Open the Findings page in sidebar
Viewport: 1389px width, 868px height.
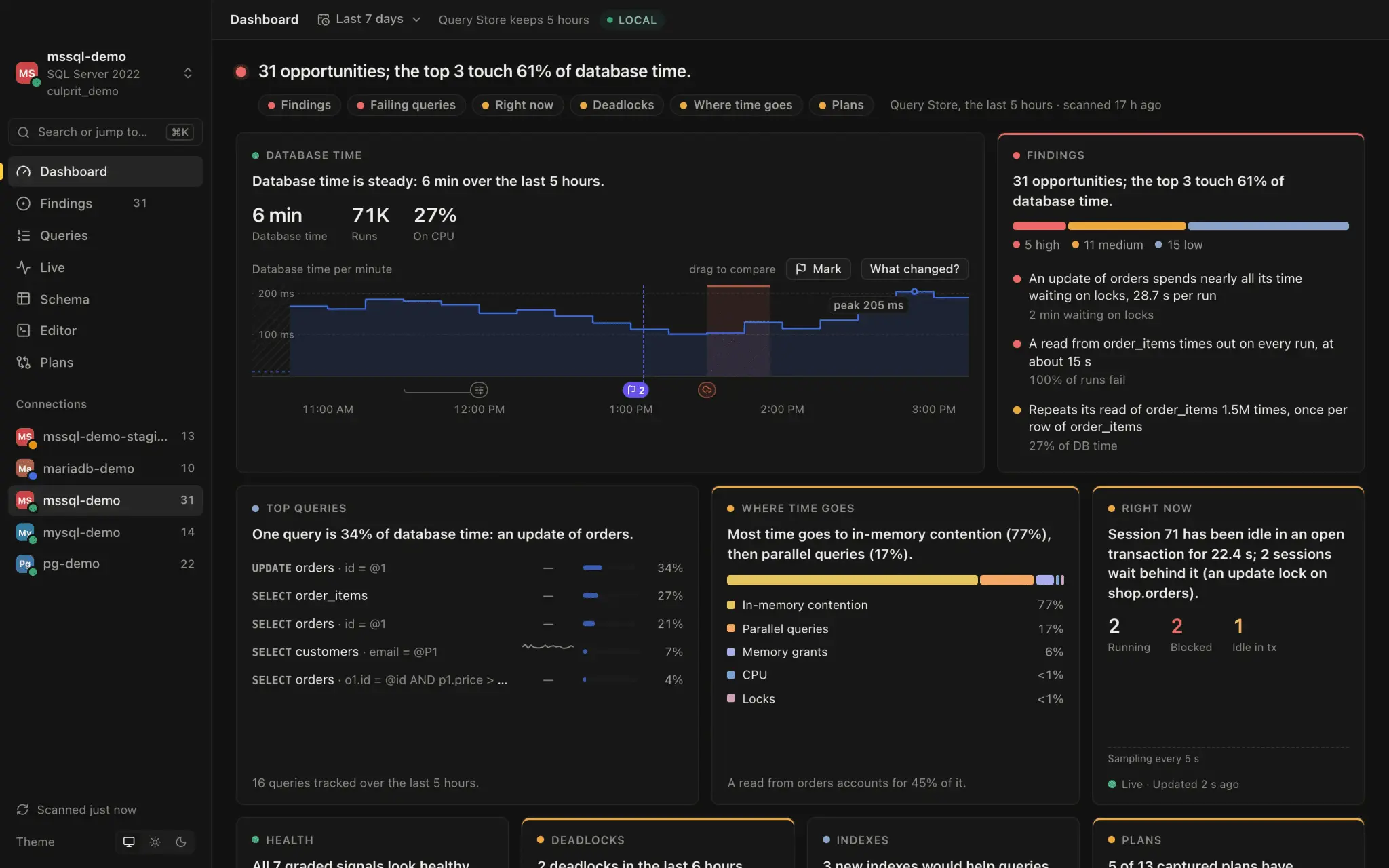tap(105, 203)
